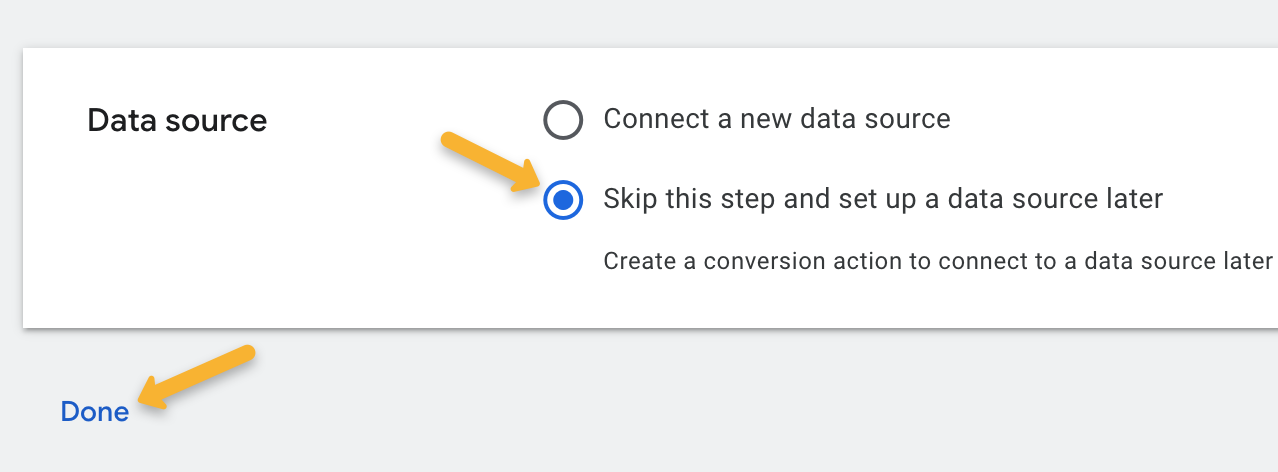1278x472 pixels.
Task: Click the "Data source" section heading
Action: (177, 121)
